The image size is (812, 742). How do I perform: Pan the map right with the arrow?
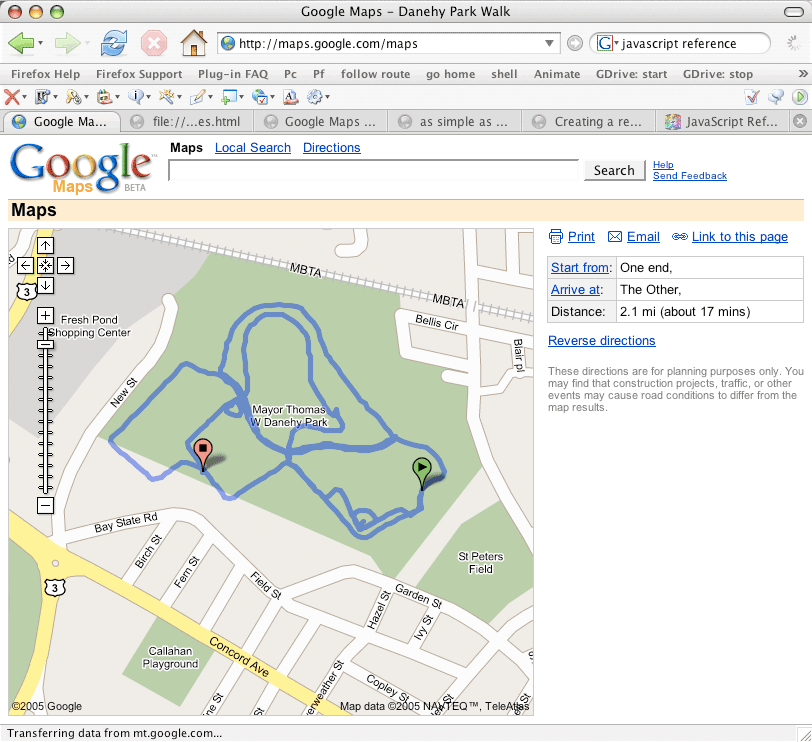tap(65, 266)
